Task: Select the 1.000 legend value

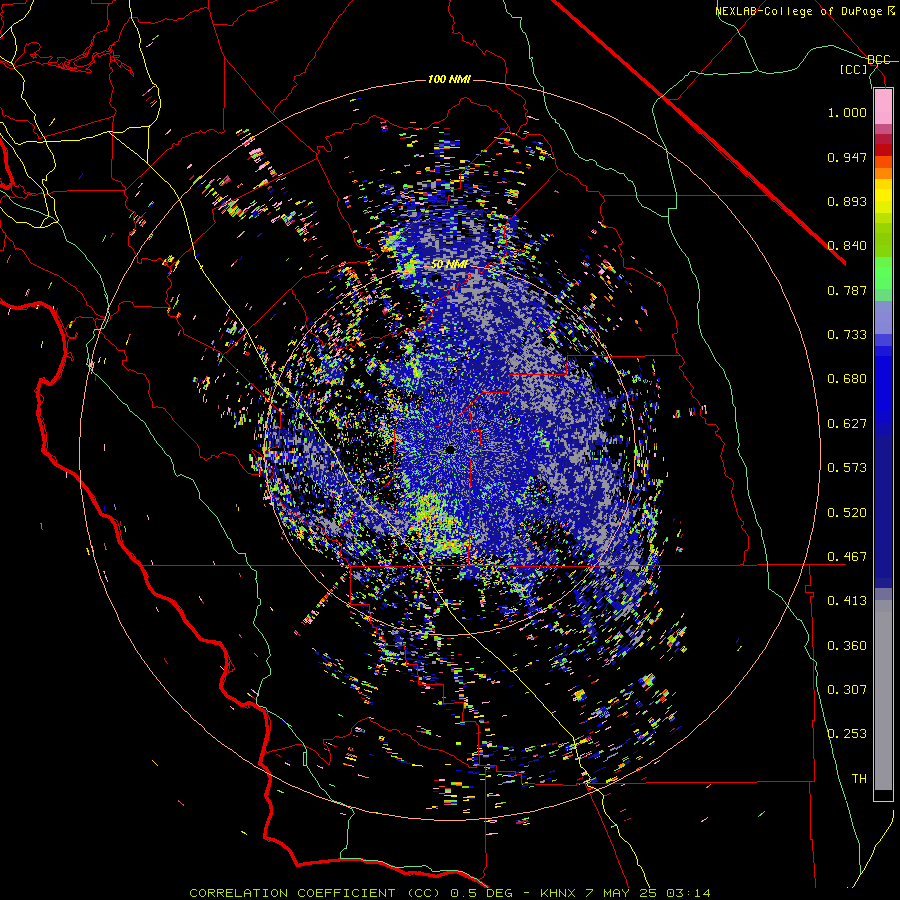Action: click(847, 112)
